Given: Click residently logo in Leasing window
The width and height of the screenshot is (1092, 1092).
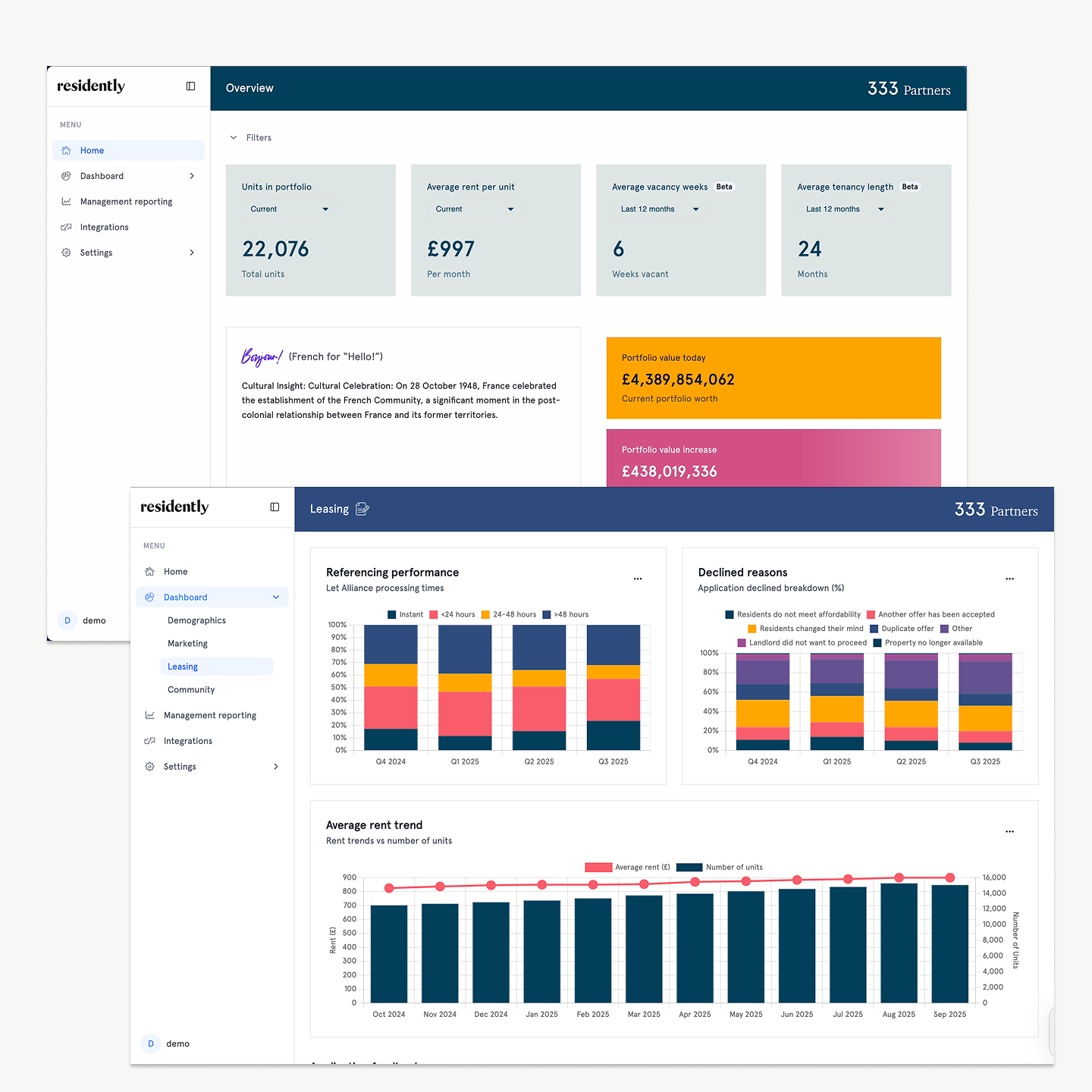Looking at the screenshot, I should click(174, 507).
